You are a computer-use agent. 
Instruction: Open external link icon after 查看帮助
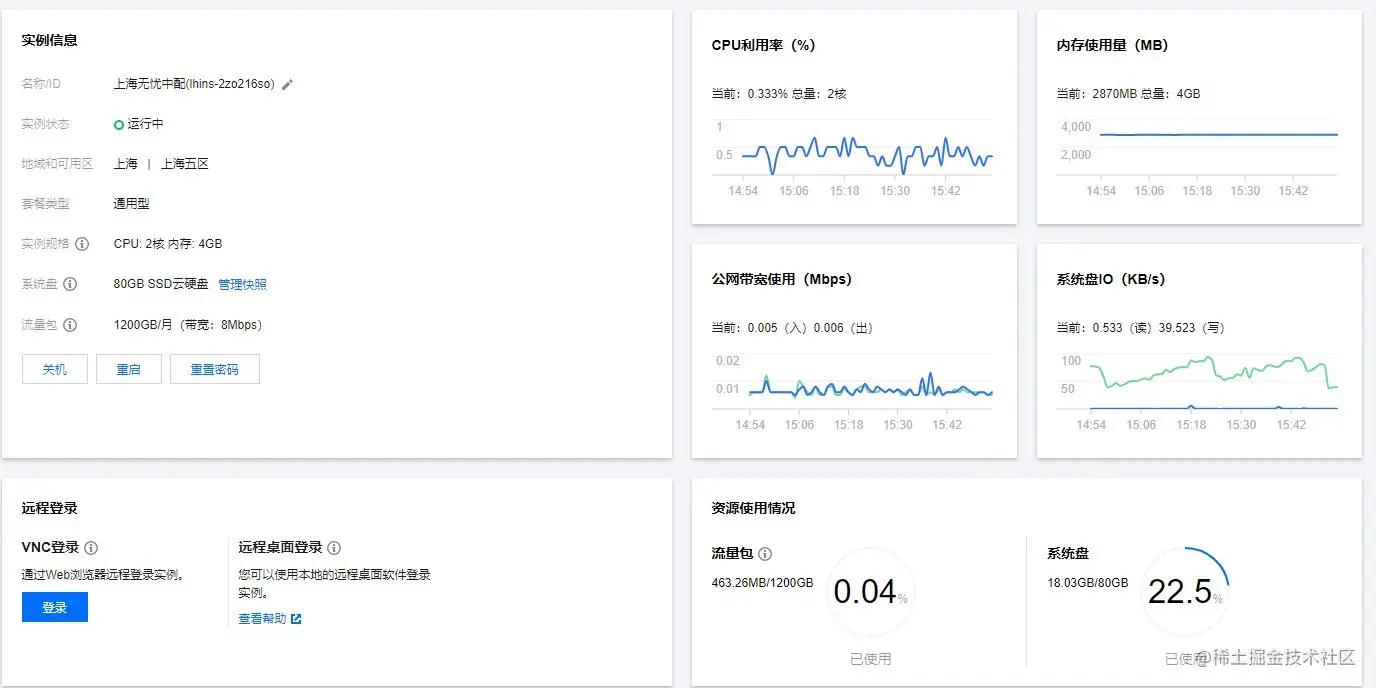(x=296, y=619)
